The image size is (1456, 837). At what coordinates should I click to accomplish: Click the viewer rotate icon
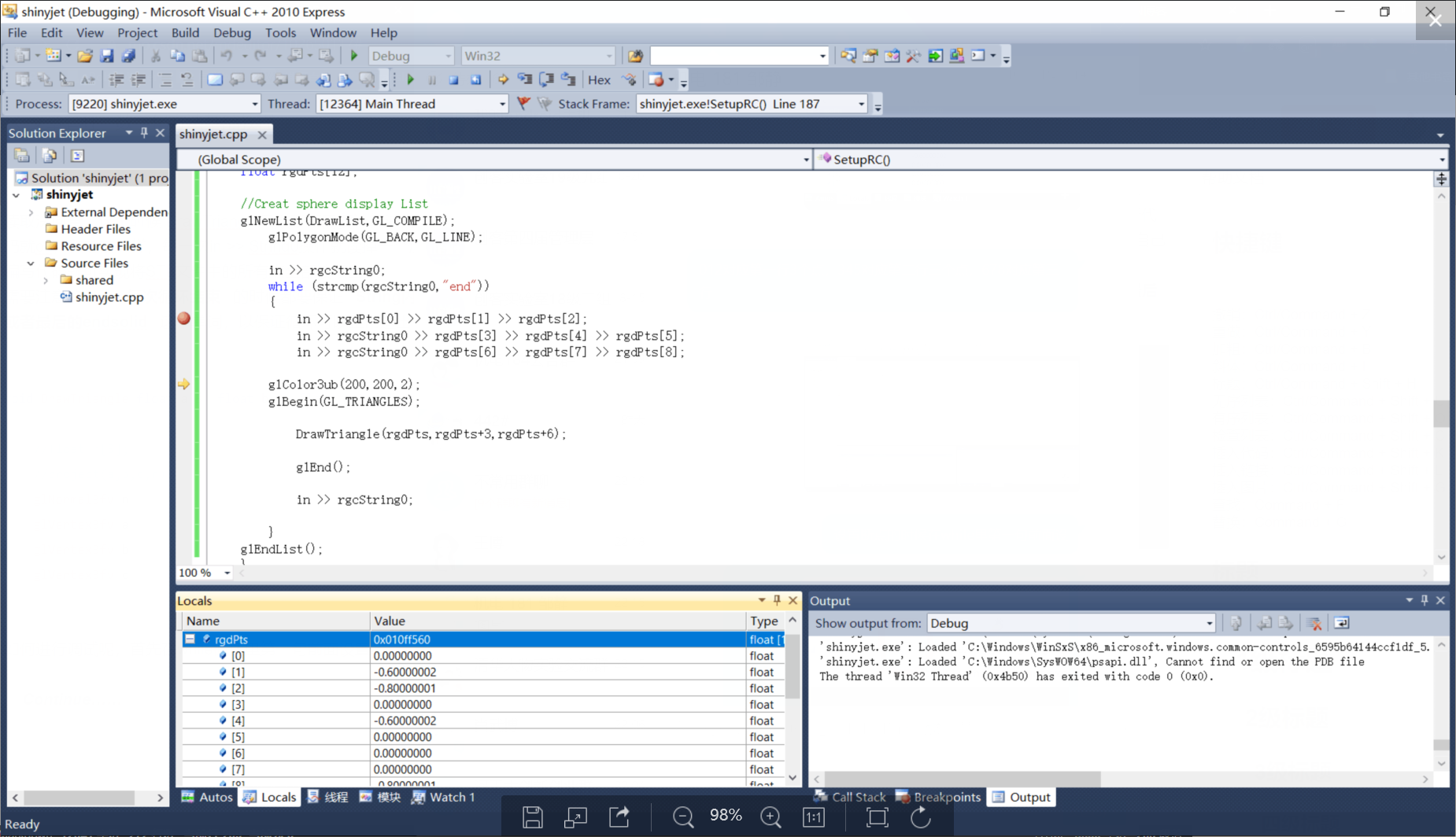(920, 817)
